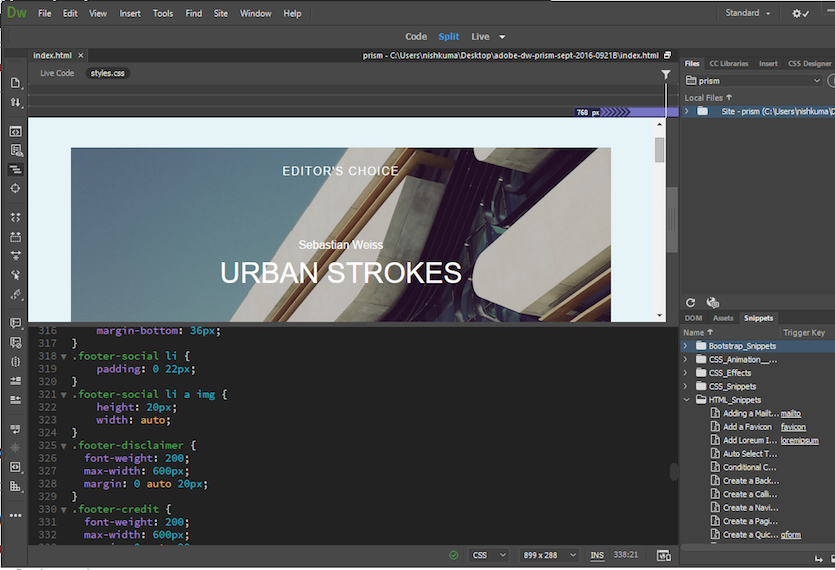Collapse the .footer-social li rule on line 318
The width and height of the screenshot is (835, 570).
(x=64, y=356)
